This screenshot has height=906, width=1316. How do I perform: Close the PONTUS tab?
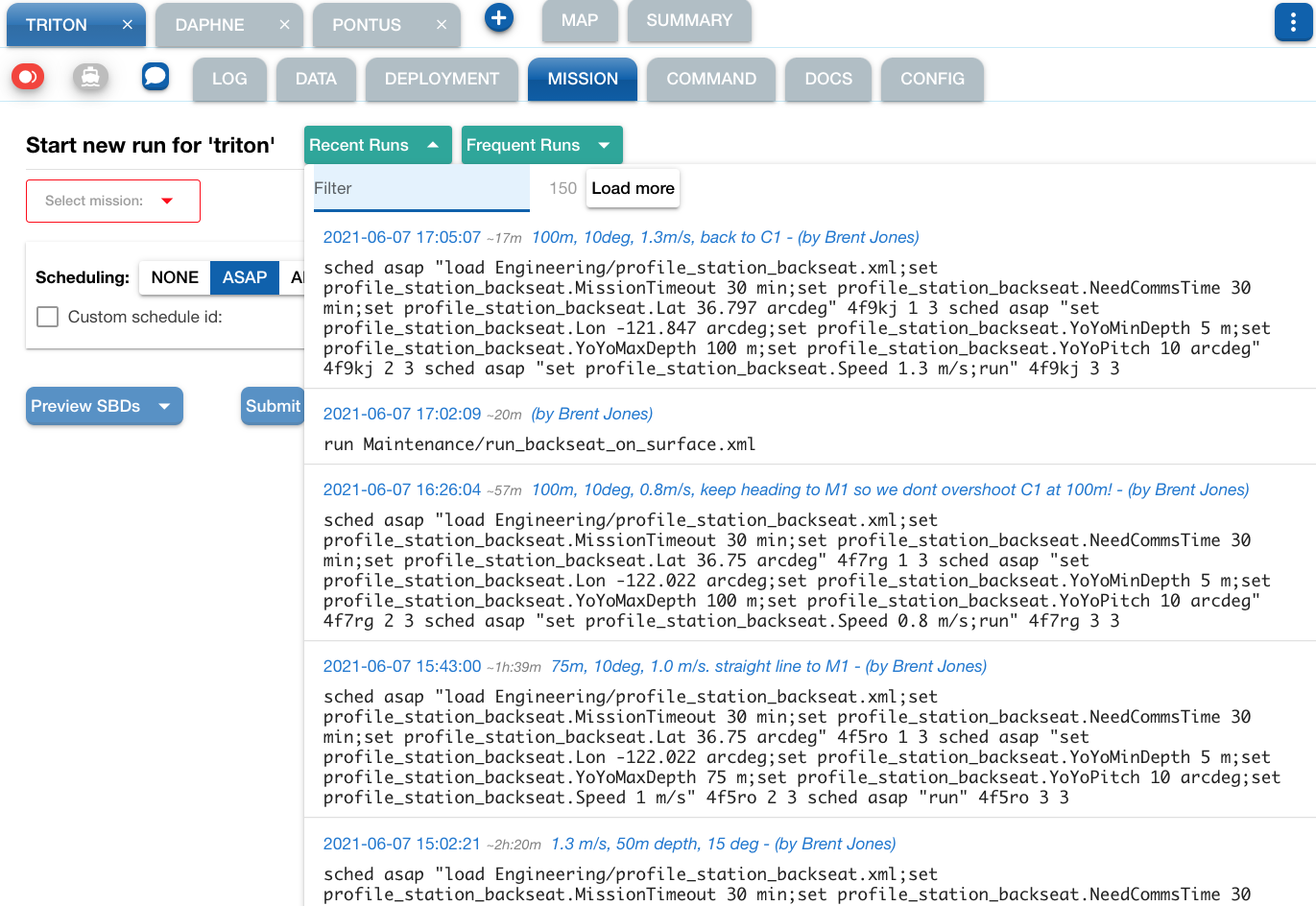[x=442, y=25]
